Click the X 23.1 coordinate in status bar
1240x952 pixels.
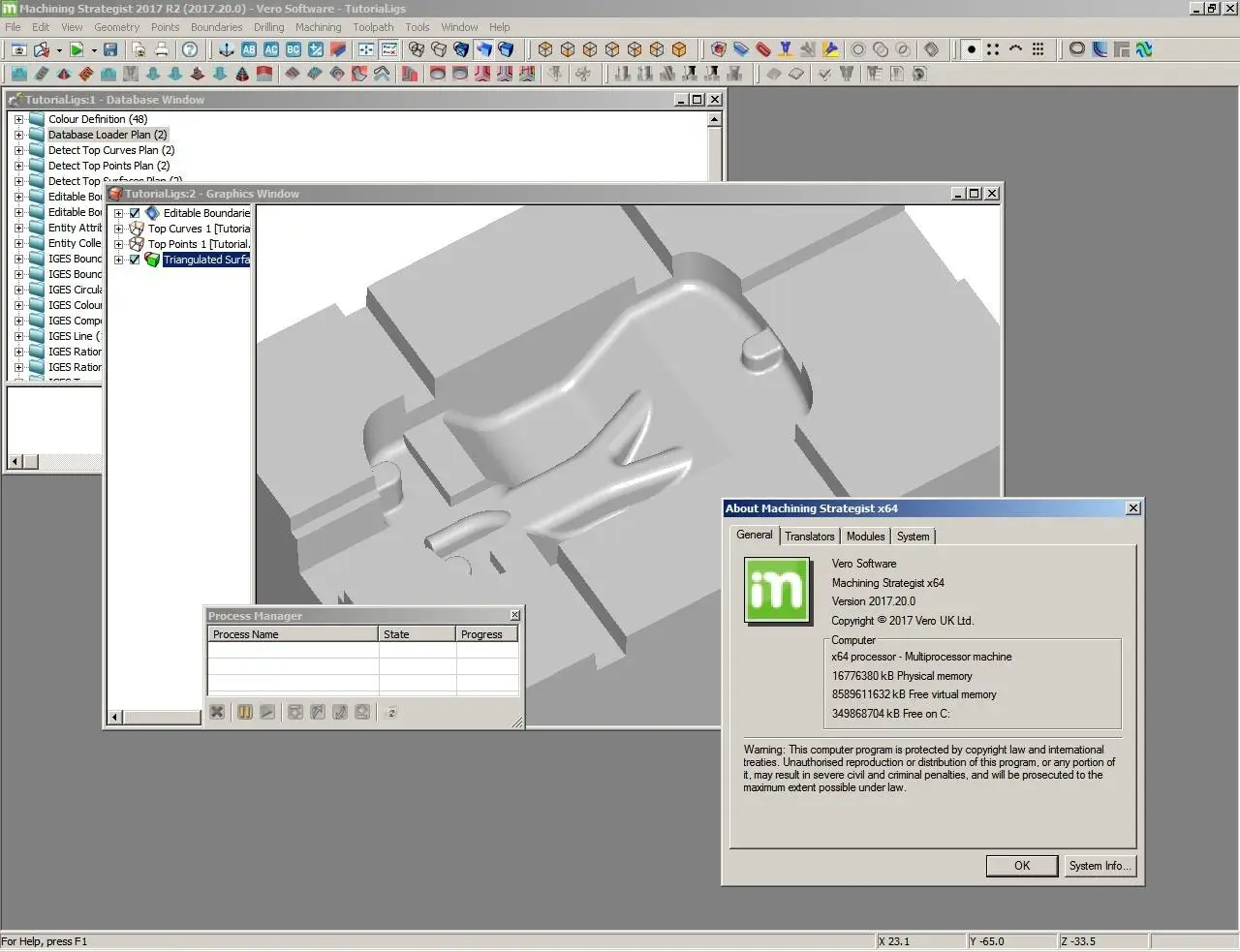pyautogui.click(x=893, y=941)
